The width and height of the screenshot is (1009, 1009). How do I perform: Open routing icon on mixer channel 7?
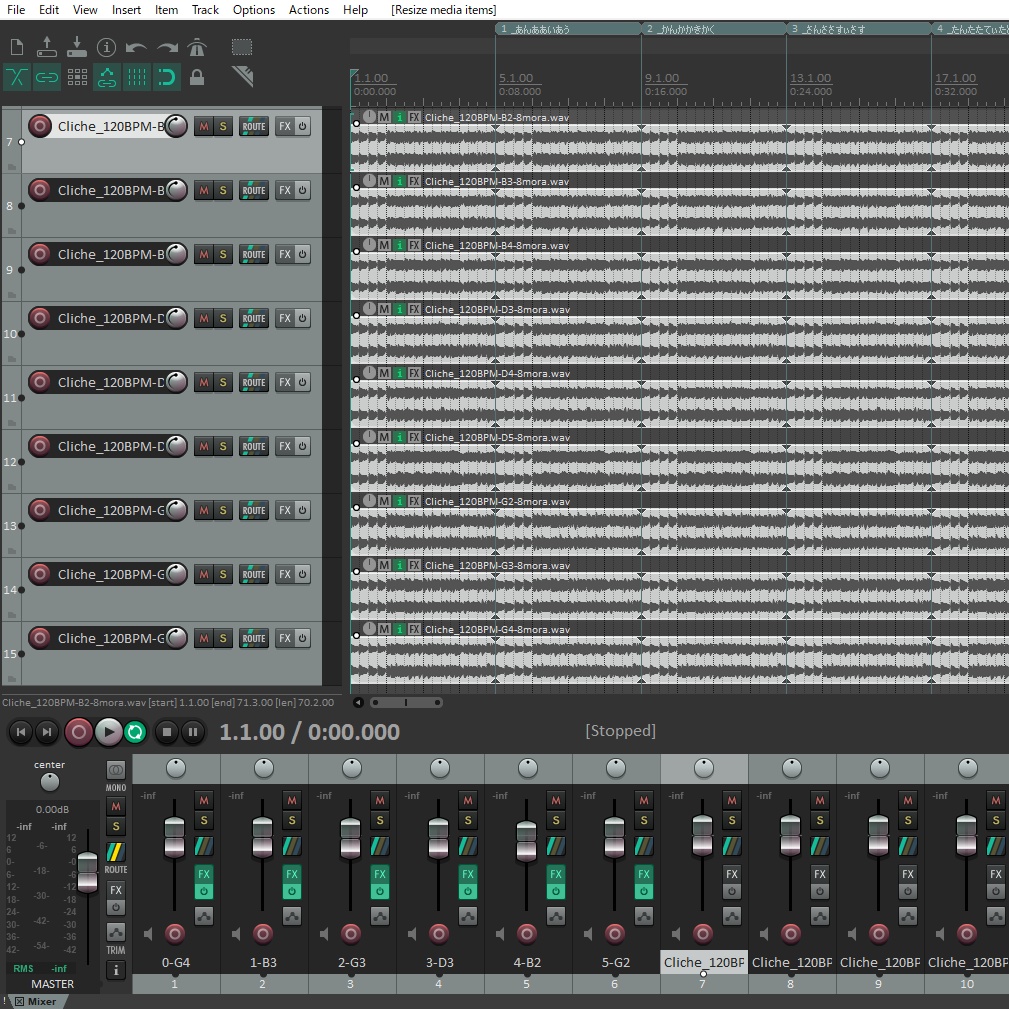732,846
